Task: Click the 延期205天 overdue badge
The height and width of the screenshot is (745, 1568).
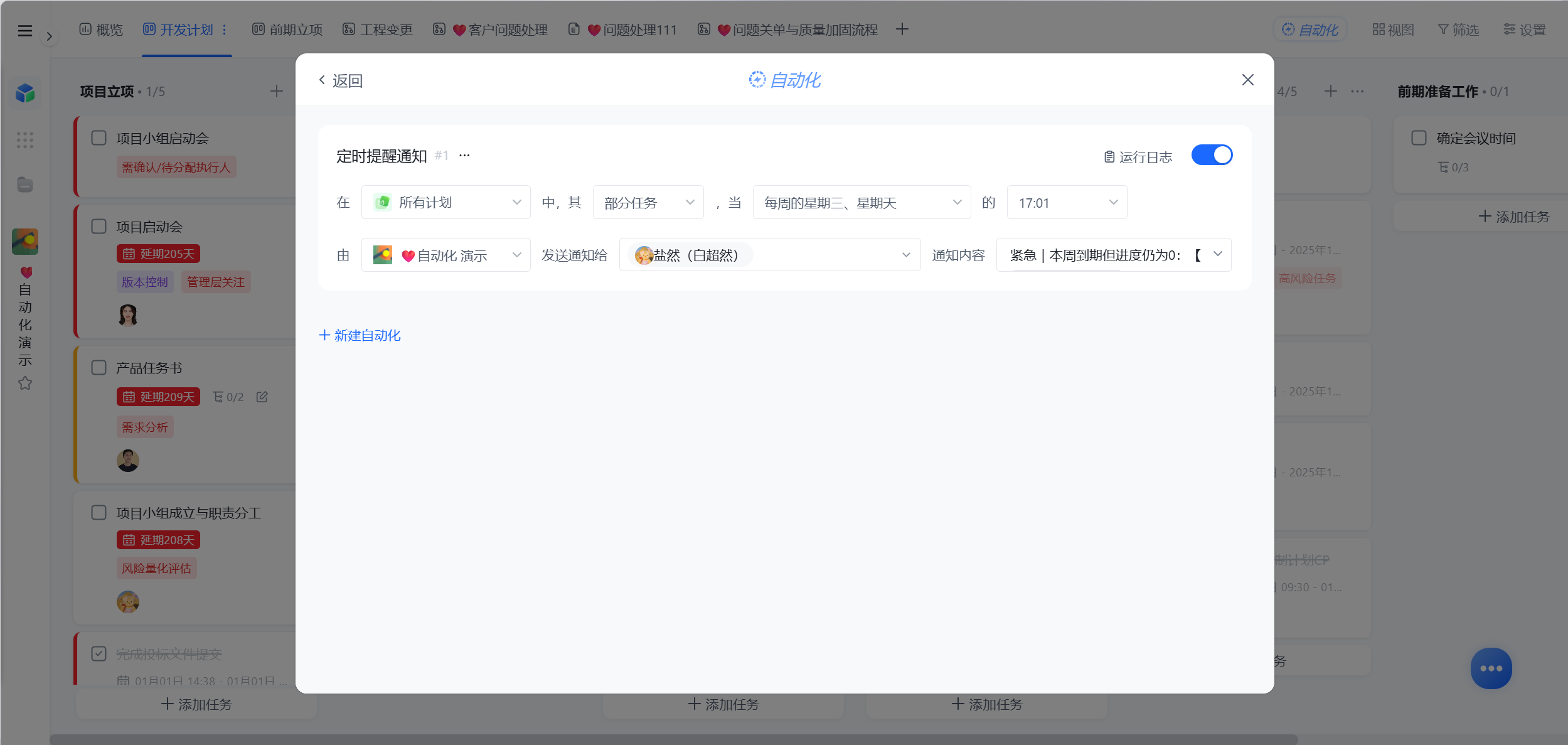Action: coord(159,254)
